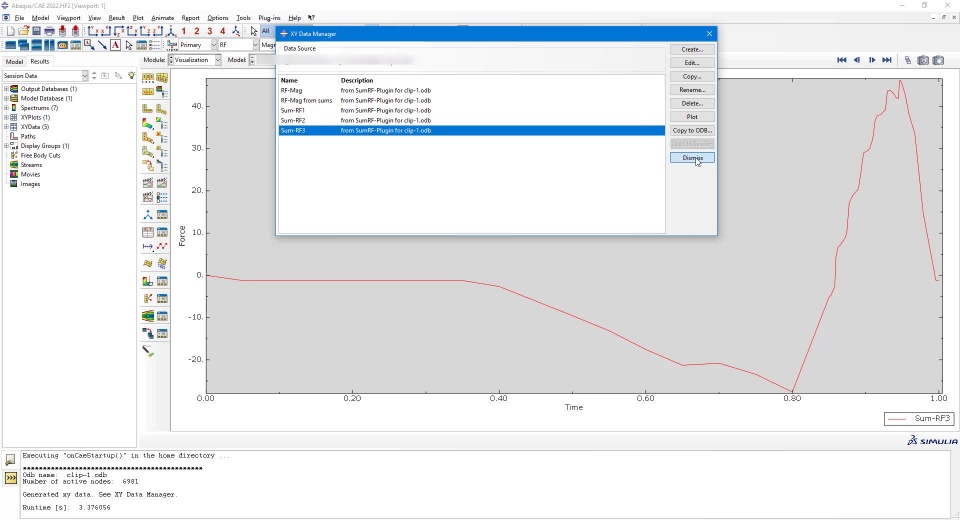Click the query pencil tool icon
Screen dimensions: 960x520
click(148, 351)
